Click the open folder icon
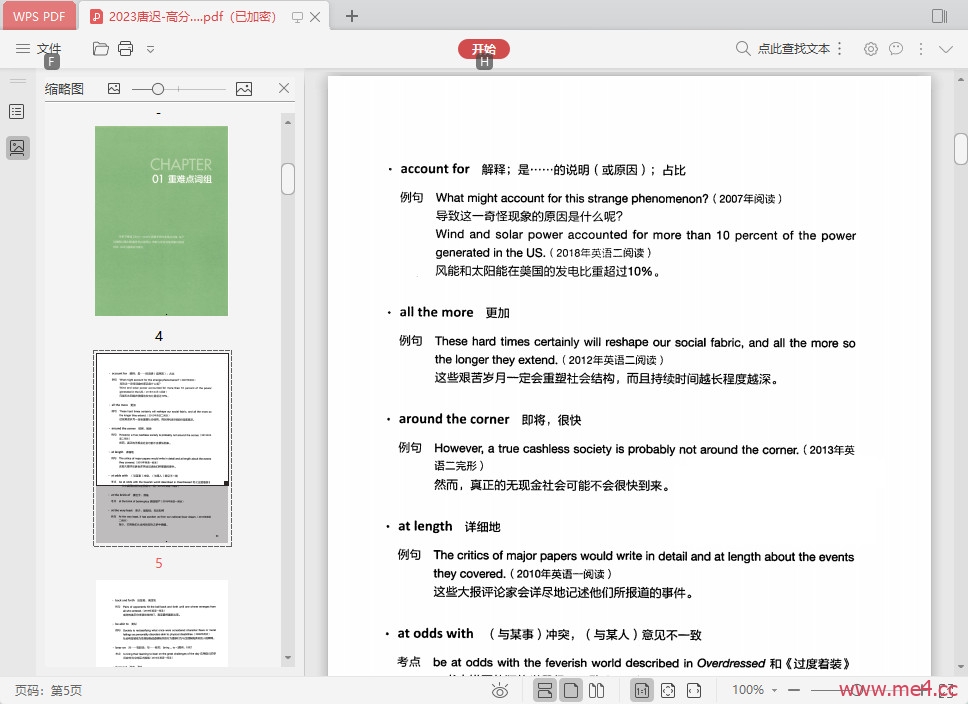Image resolution: width=968 pixels, height=704 pixels. click(x=101, y=48)
